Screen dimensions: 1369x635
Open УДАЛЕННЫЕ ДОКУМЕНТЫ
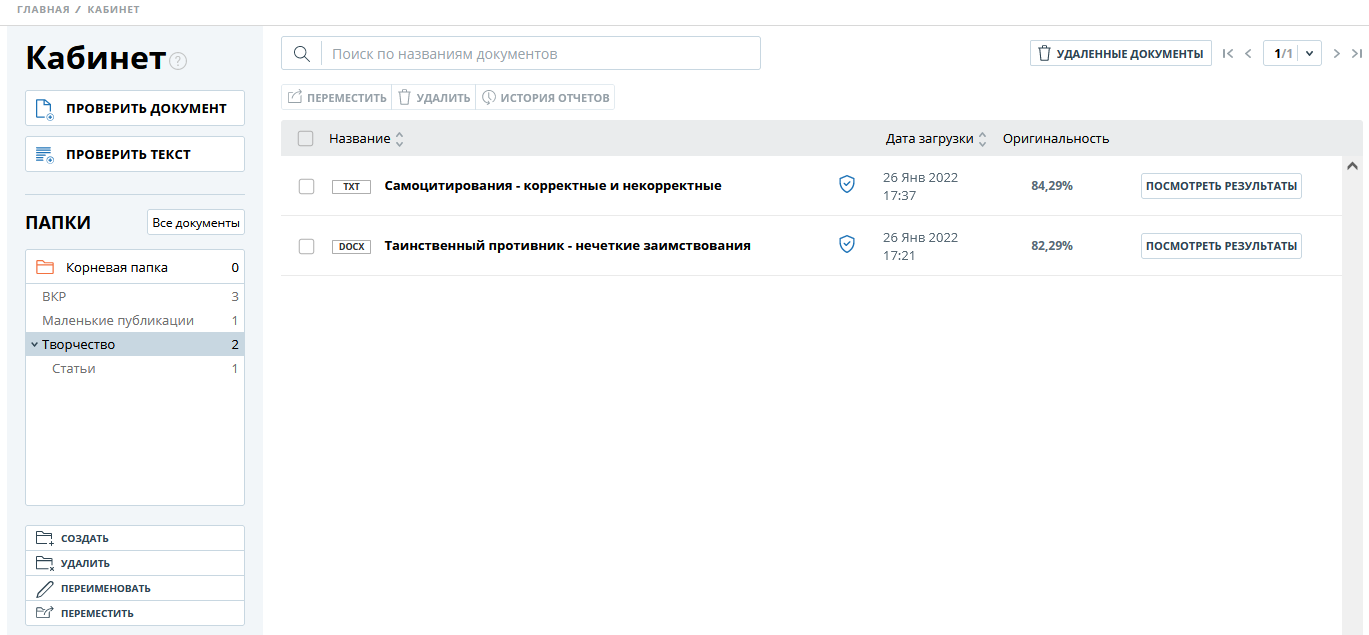pos(1120,54)
